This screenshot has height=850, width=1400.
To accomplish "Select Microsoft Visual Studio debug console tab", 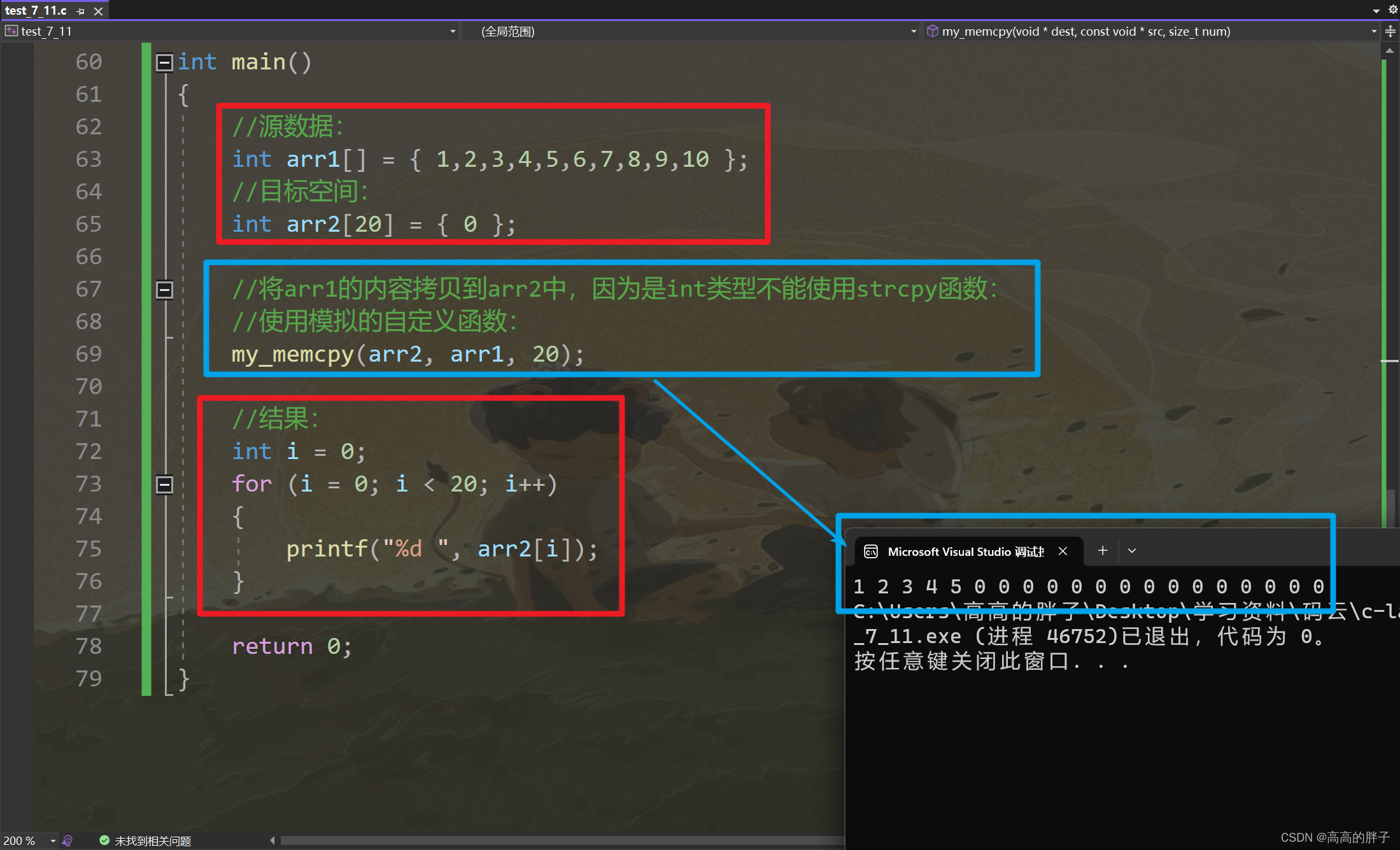I will pyautogui.click(x=965, y=551).
